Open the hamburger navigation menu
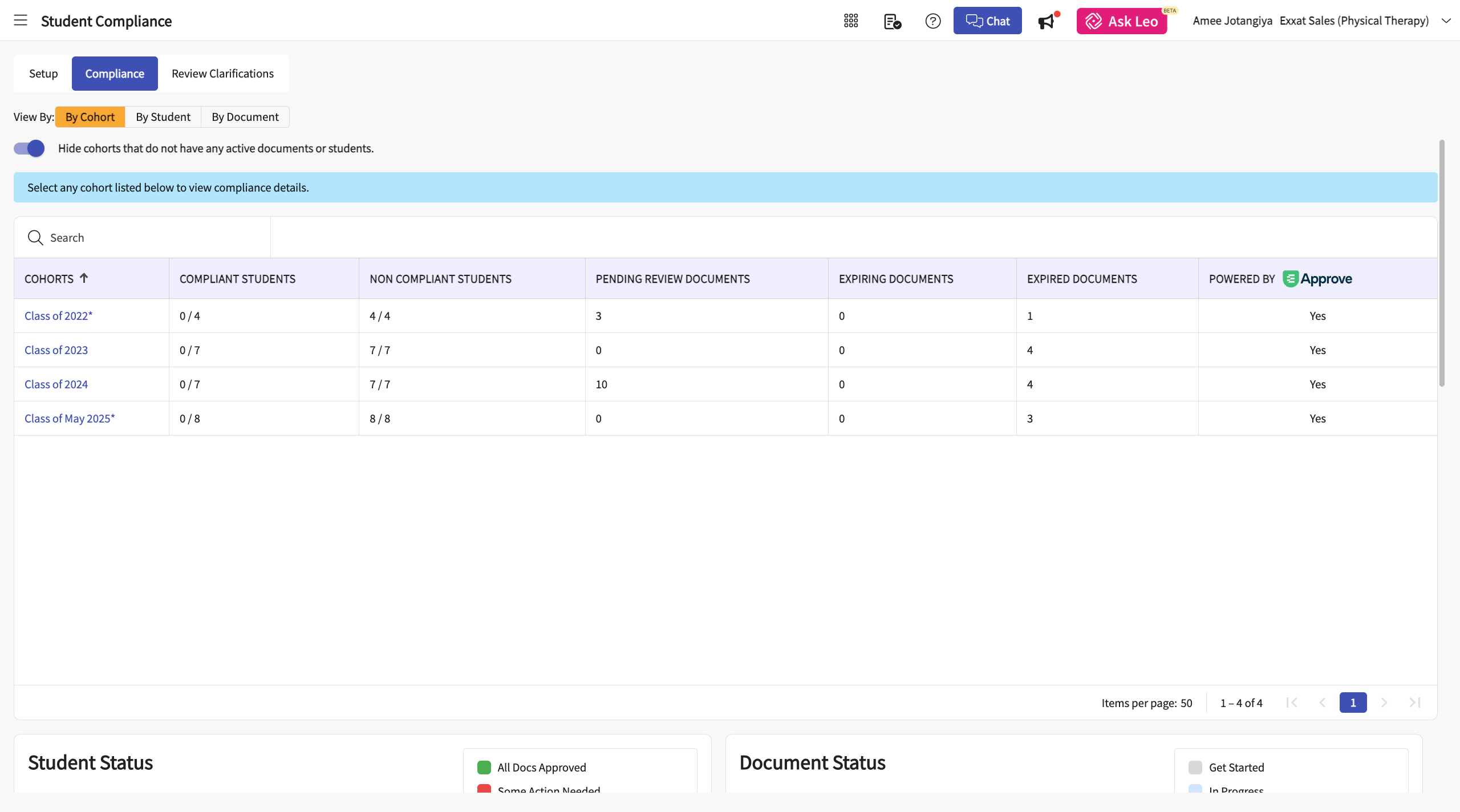This screenshot has width=1460, height=812. [x=21, y=21]
